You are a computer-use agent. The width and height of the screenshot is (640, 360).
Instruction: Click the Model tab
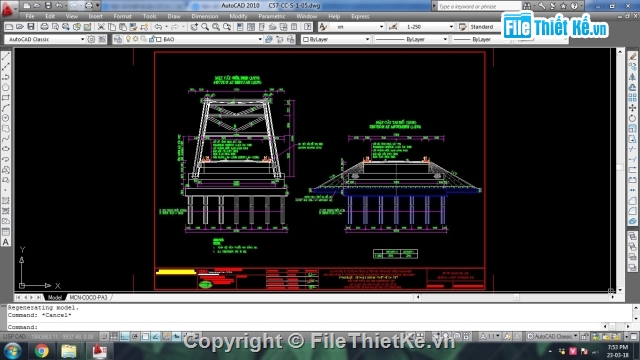(54, 297)
